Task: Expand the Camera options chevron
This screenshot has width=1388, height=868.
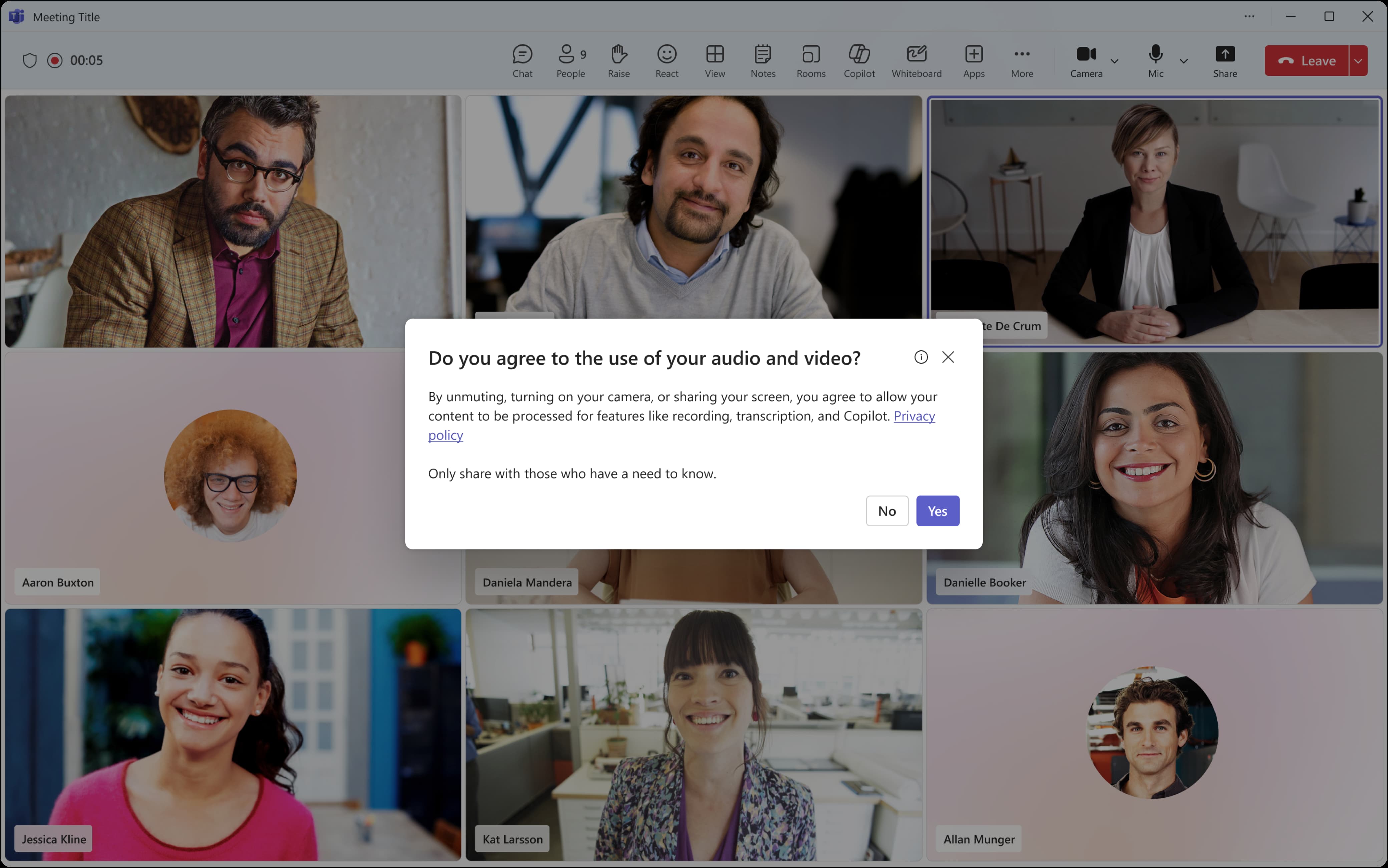Action: tap(1114, 61)
